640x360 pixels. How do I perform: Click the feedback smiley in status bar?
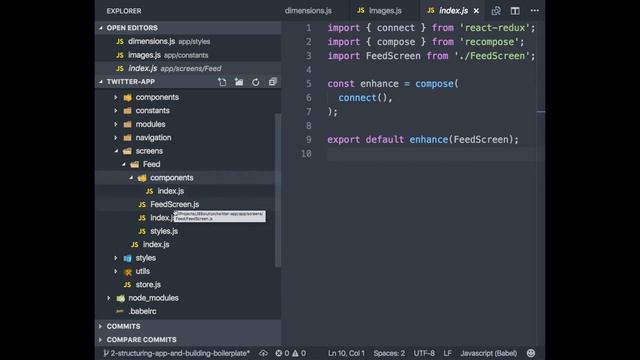point(531,353)
